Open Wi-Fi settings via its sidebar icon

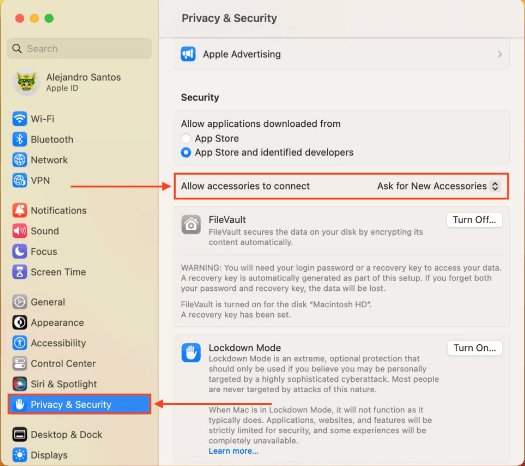coord(19,119)
